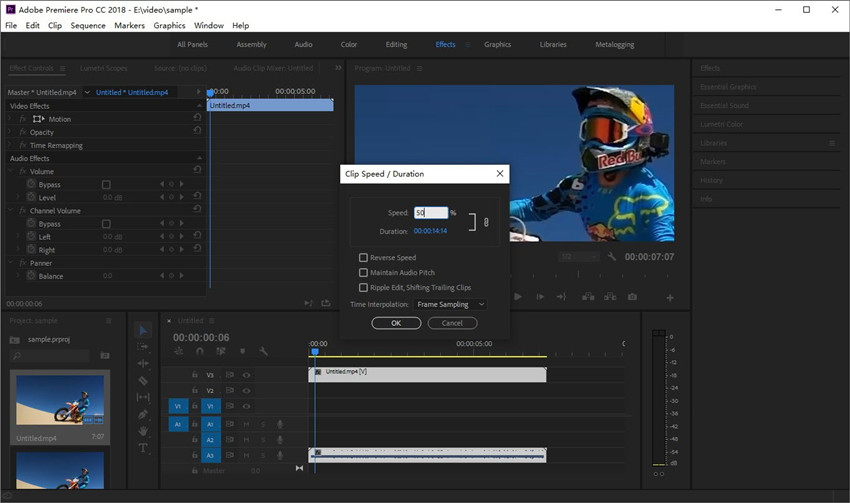This screenshot has height=503, width=850.
Task: Select the Ripple Edit tool
Action: click(x=143, y=364)
